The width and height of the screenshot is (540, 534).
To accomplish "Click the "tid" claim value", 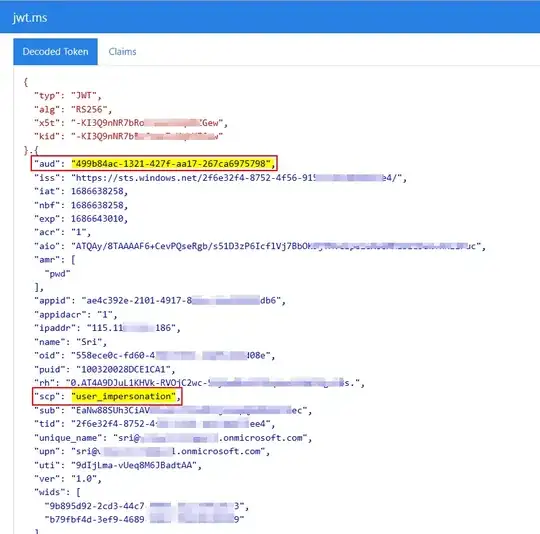I will click(171, 424).
